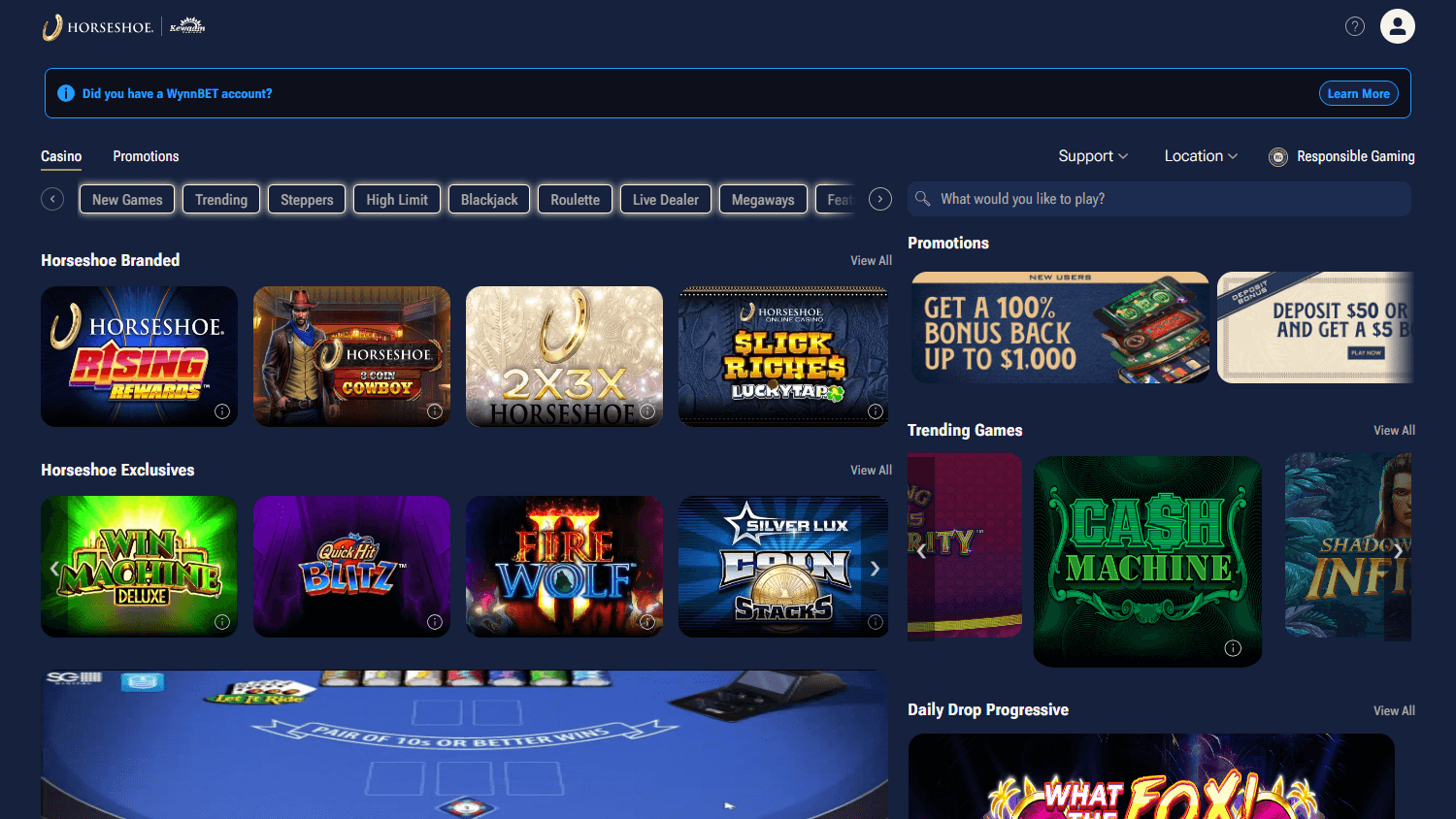The width and height of the screenshot is (1456, 819).
Task: Show info for 2X3X Horseshoe game
Action: tap(647, 411)
